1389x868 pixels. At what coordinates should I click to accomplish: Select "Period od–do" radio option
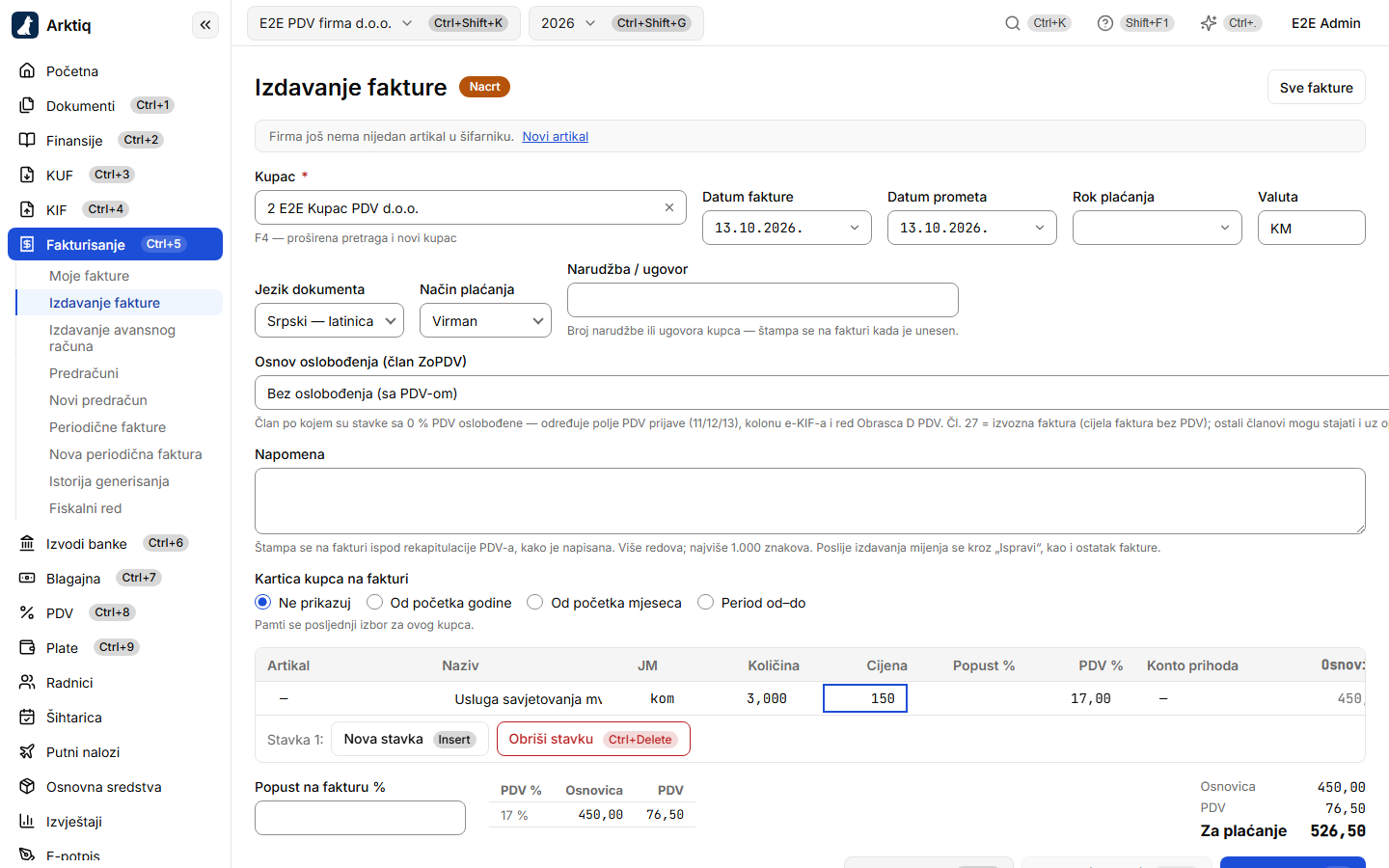(706, 602)
